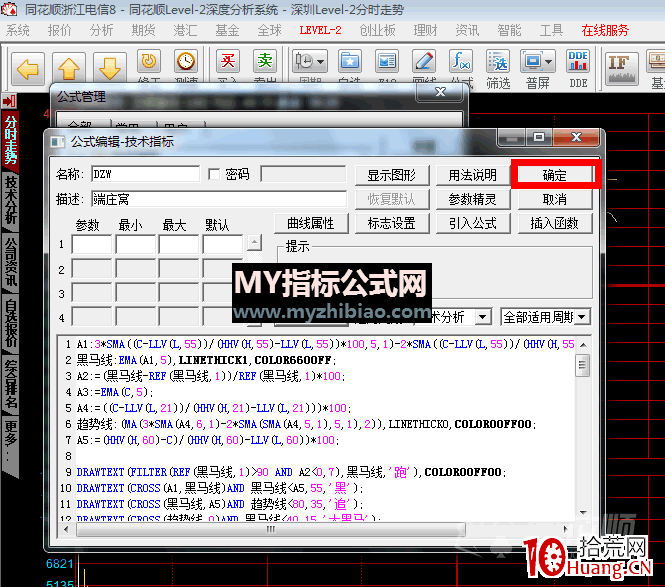Click the DDE chart toolbar icon
This screenshot has height=587, width=665.
[x=578, y=62]
